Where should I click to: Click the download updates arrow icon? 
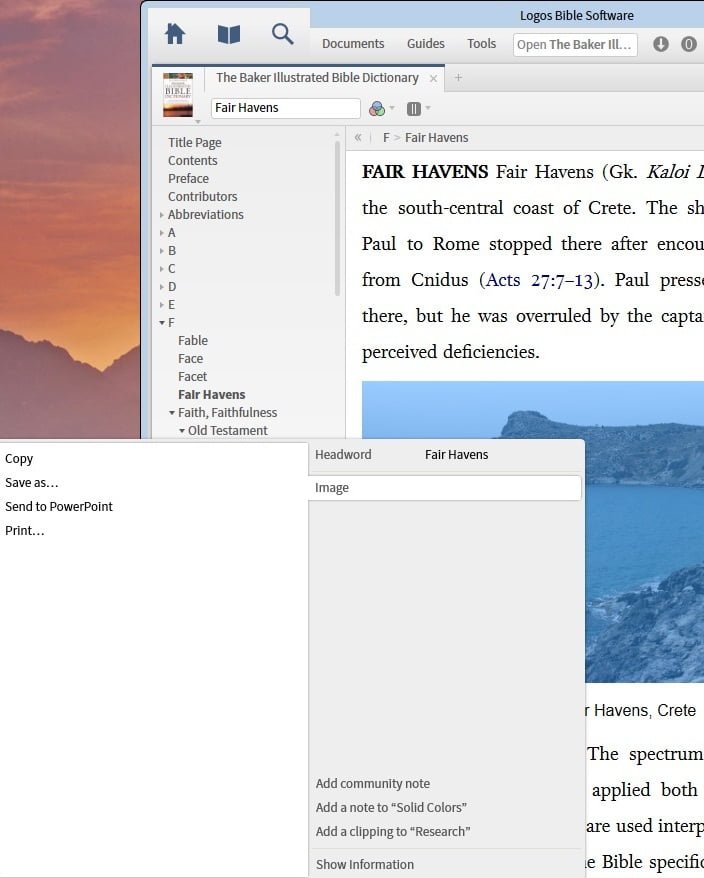tap(661, 44)
